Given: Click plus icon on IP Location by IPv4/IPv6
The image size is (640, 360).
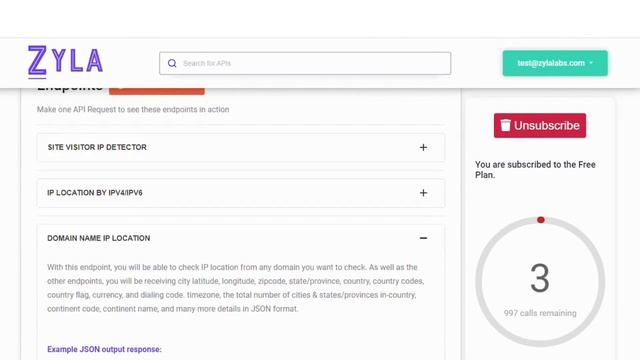Looking at the screenshot, I should pos(423,193).
